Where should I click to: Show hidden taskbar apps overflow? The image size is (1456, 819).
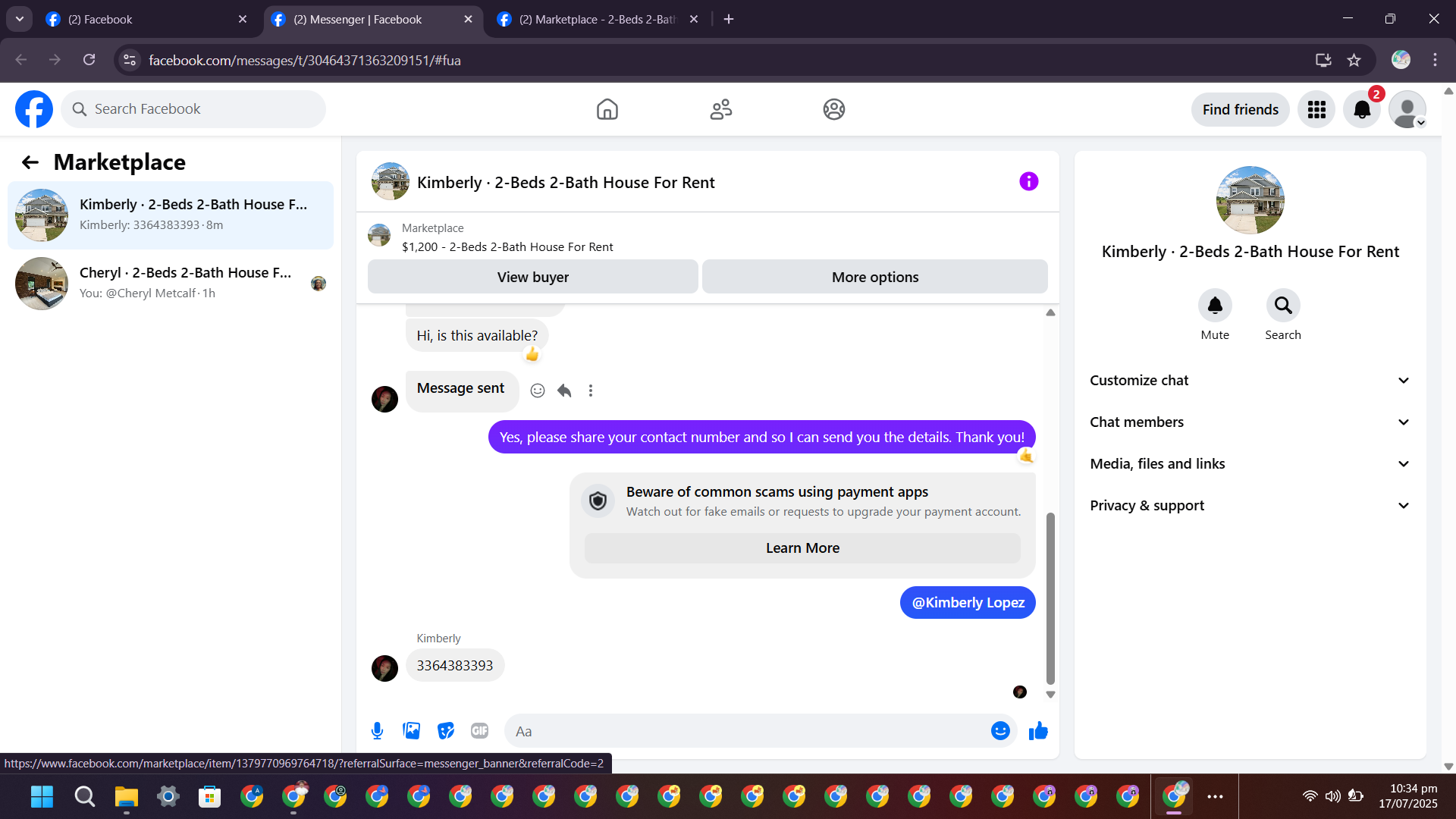coord(1215,796)
